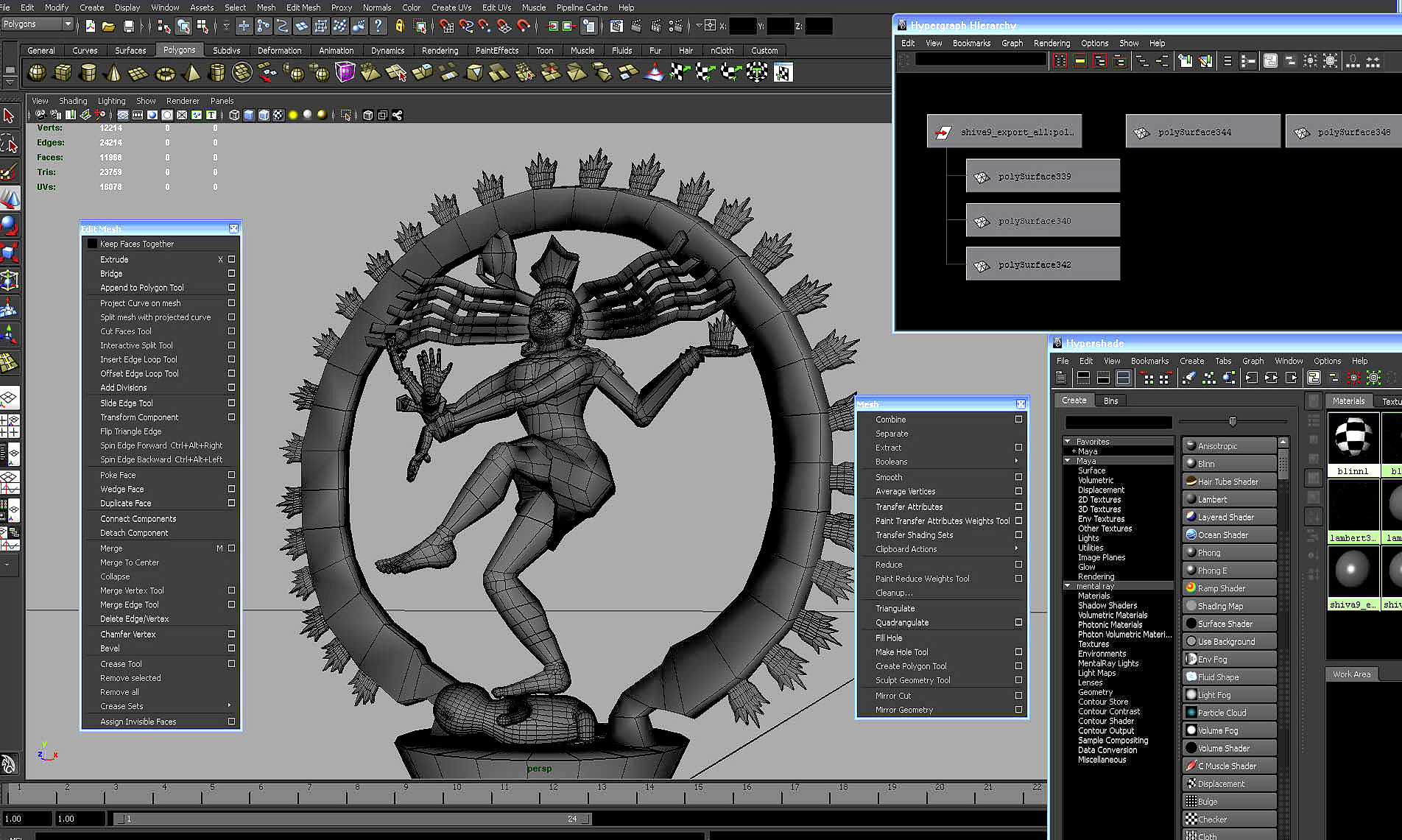
Task: Click Insert Edge Loop Tool
Action: click(138, 359)
